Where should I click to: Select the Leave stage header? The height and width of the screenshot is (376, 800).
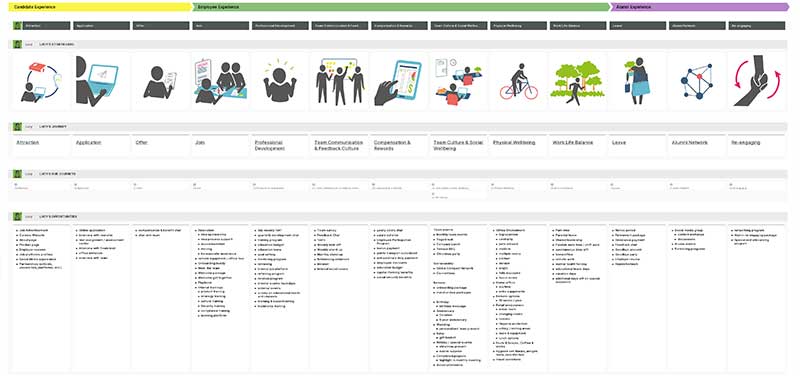pyautogui.click(x=638, y=26)
